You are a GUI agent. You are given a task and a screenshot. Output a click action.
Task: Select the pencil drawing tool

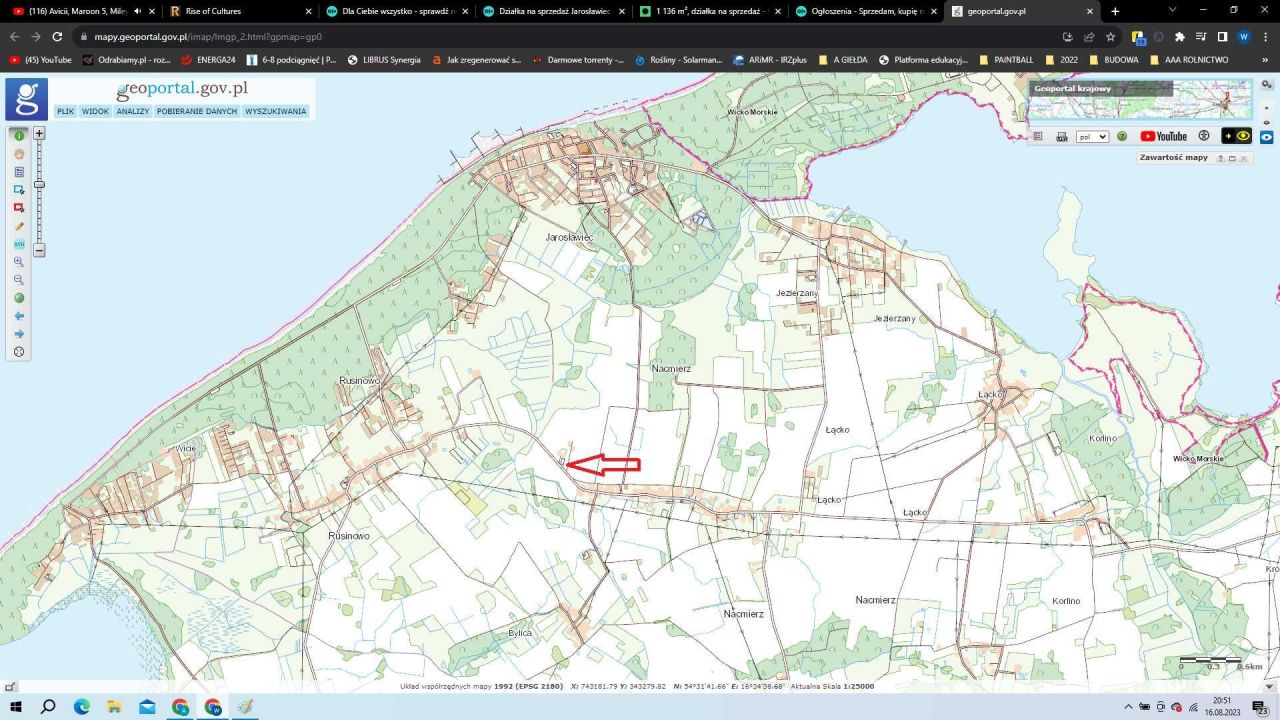pyautogui.click(x=19, y=227)
